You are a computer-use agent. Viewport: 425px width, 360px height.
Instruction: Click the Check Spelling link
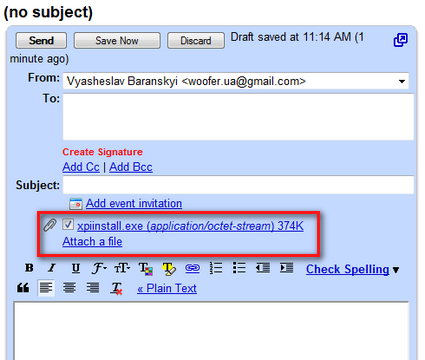click(x=348, y=269)
